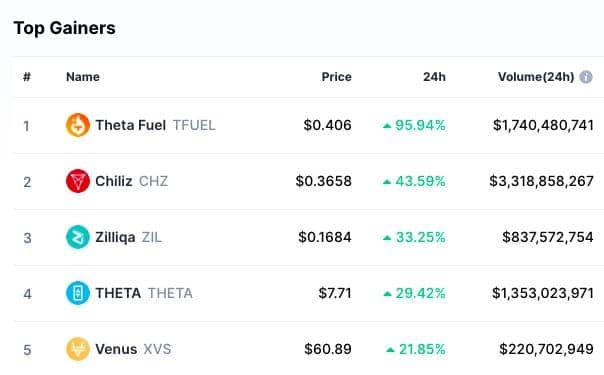Sort table by Name column header
604x375 pixels.
click(83, 77)
